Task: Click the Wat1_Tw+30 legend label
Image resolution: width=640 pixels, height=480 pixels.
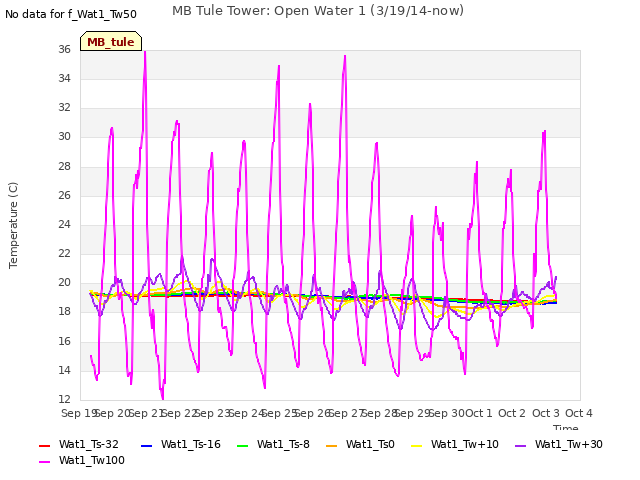Action: click(x=569, y=444)
